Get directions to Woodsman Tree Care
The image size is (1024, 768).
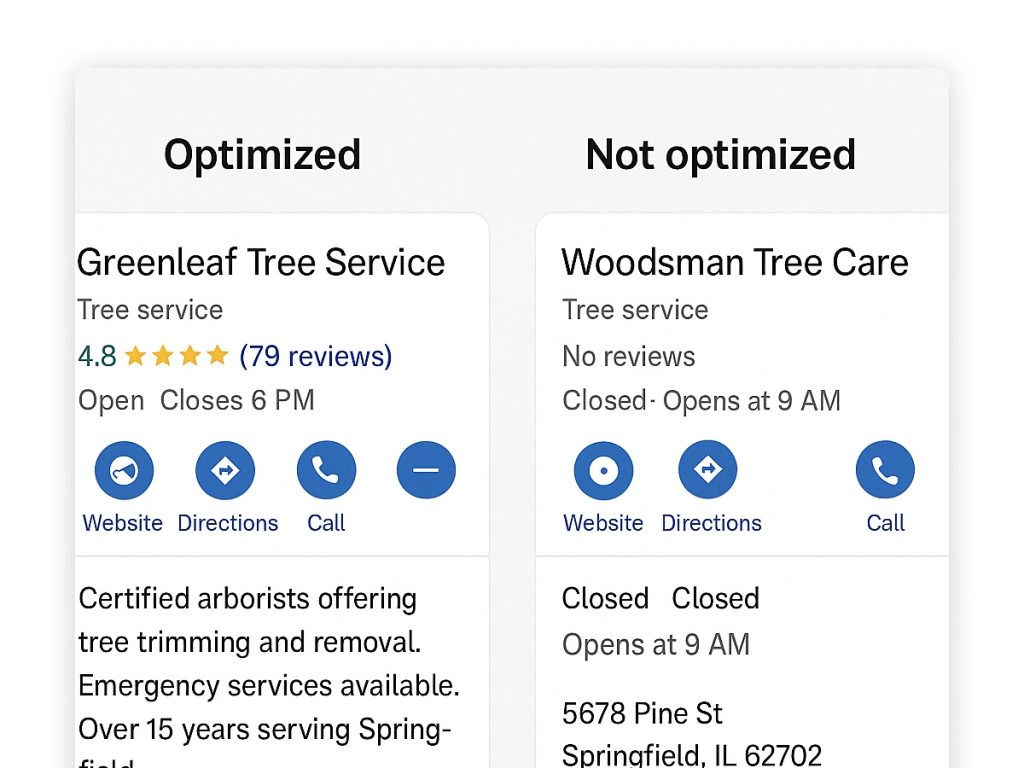pyautogui.click(x=708, y=470)
